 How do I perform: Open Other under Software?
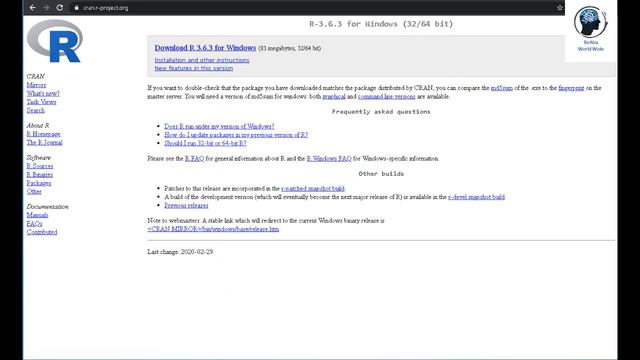coord(34,191)
